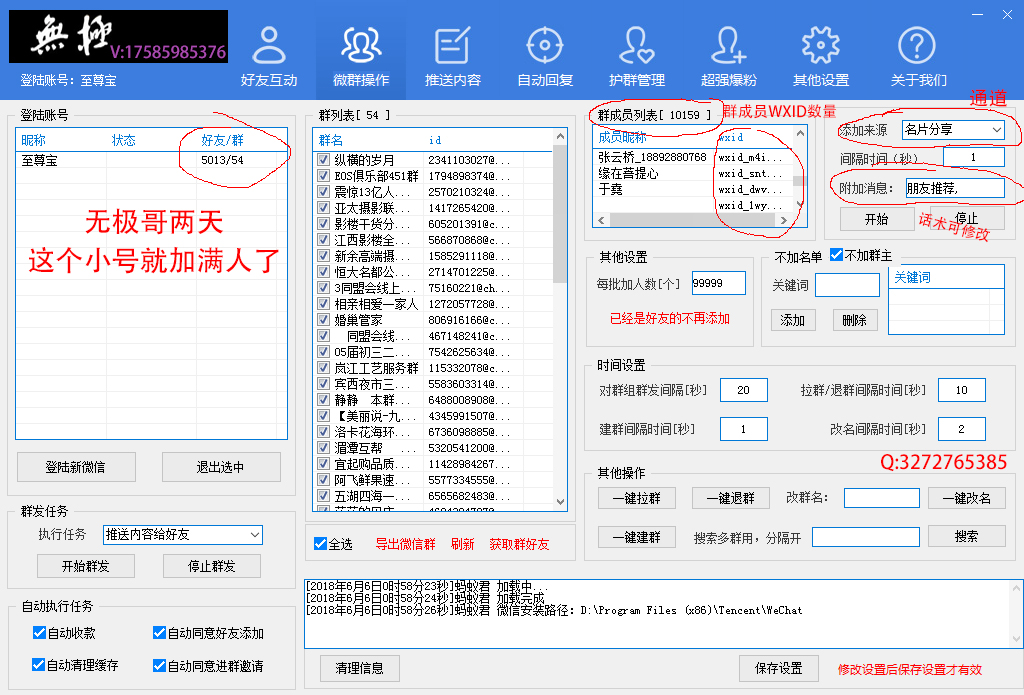The height and width of the screenshot is (695, 1024).
Task: Click 保存设置 to save settings
Action: (x=778, y=668)
